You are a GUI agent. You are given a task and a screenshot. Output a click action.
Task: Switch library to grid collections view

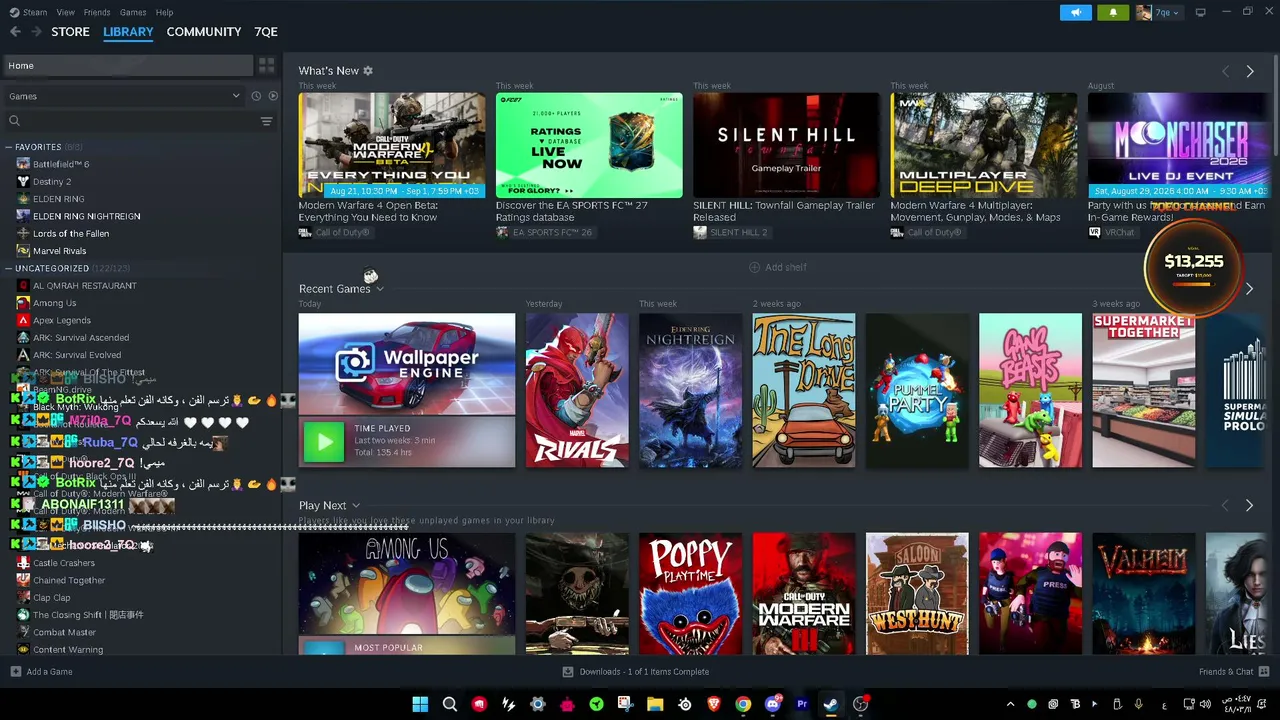point(266,66)
